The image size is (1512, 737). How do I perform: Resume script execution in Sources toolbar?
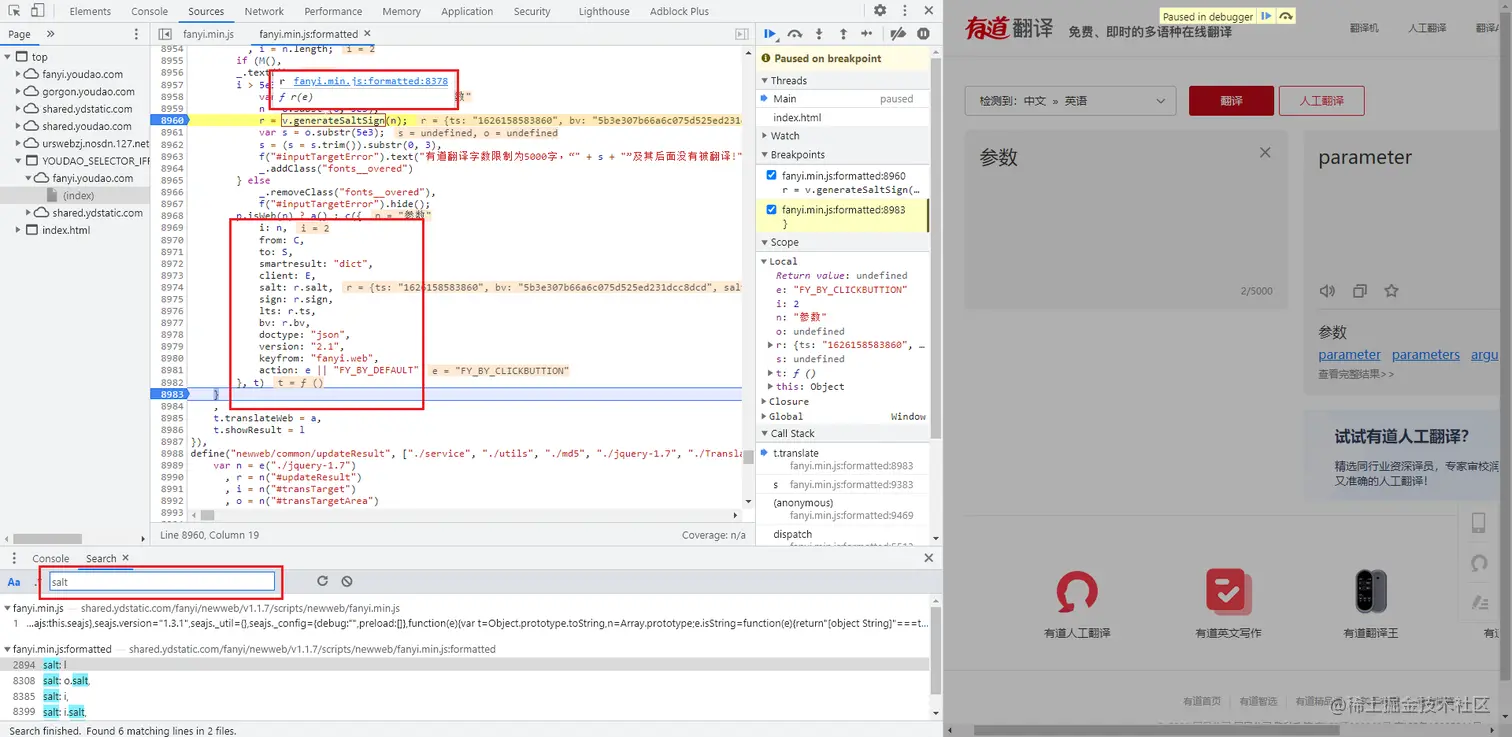pos(770,33)
